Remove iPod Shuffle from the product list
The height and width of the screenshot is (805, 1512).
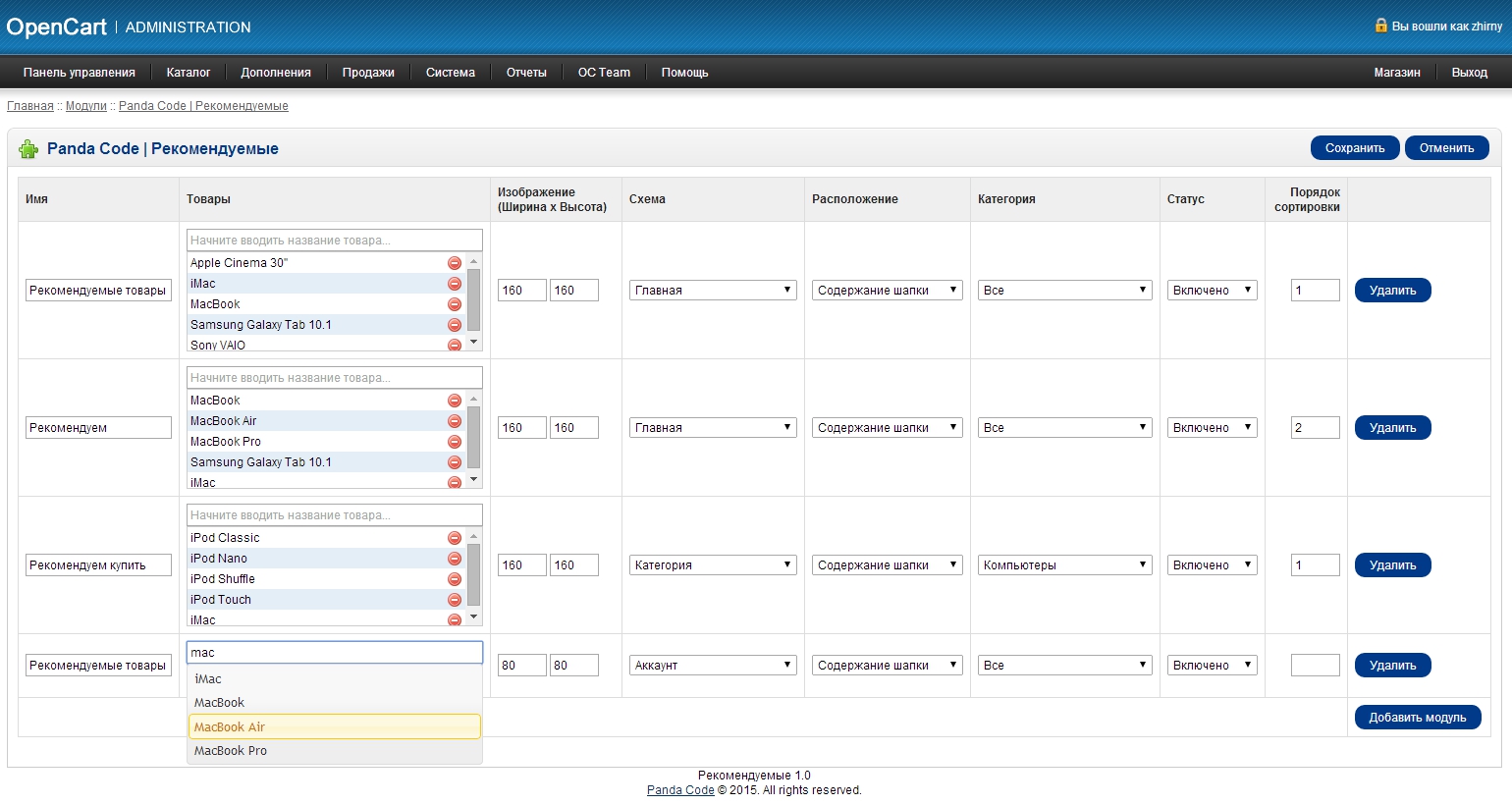coord(455,579)
